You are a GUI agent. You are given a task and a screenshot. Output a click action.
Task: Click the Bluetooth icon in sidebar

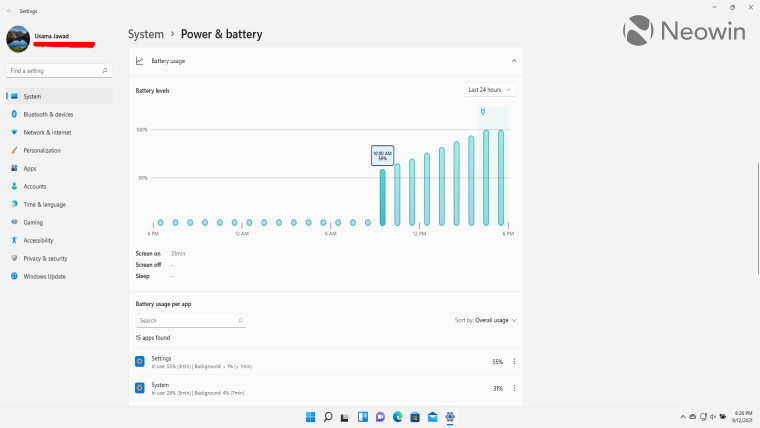(14, 114)
